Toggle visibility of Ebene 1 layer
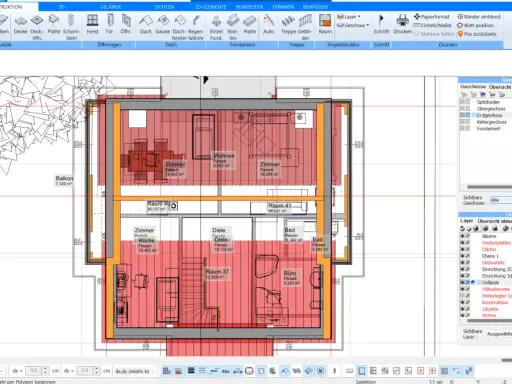This screenshot has width=512, height=384. pyautogui.click(x=462, y=256)
